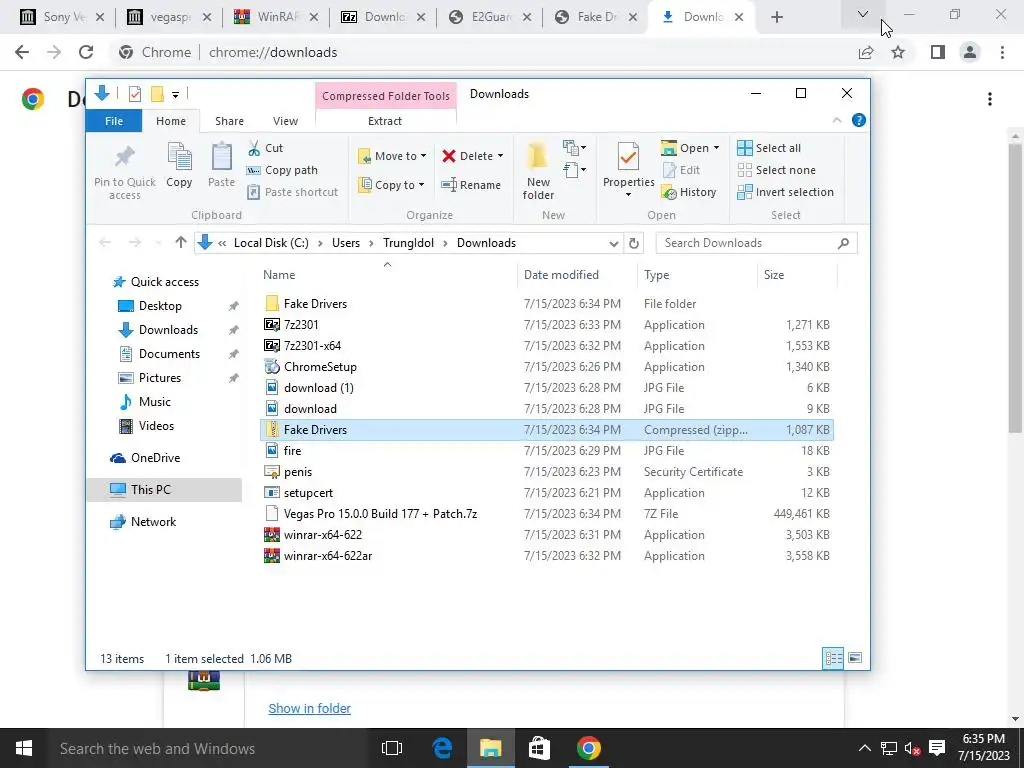The width and height of the screenshot is (1024, 768).
Task: Reload the Chrome downloads page
Action: click(x=86, y=52)
